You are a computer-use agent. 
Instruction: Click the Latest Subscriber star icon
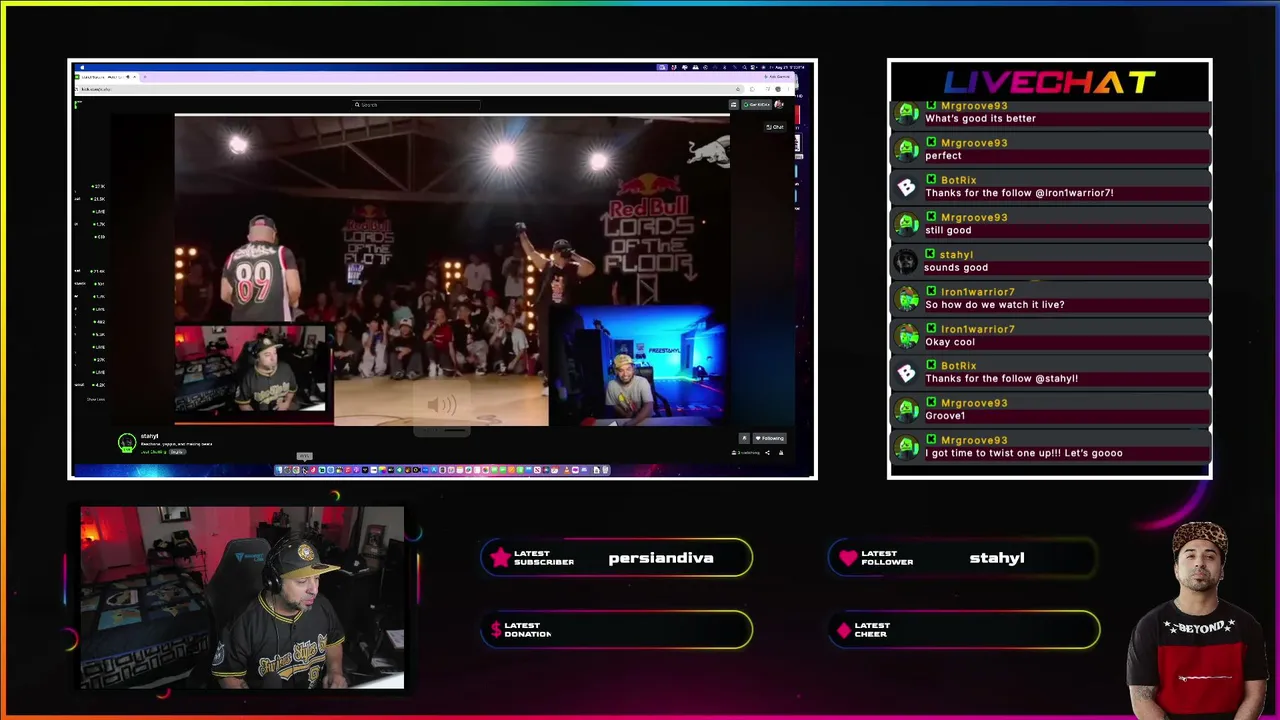(x=500, y=558)
